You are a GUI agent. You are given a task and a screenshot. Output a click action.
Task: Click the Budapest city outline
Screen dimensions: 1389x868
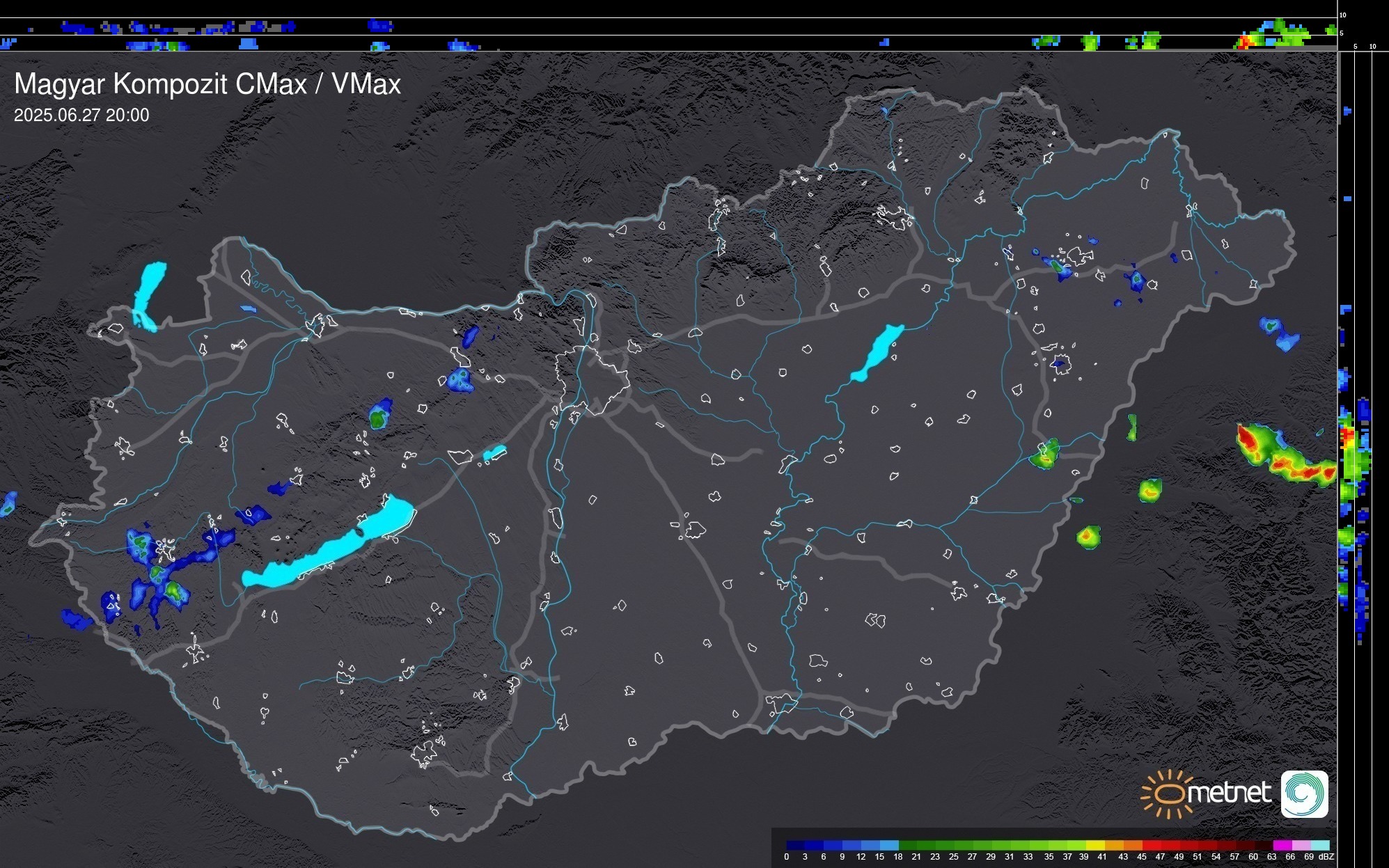(592, 379)
